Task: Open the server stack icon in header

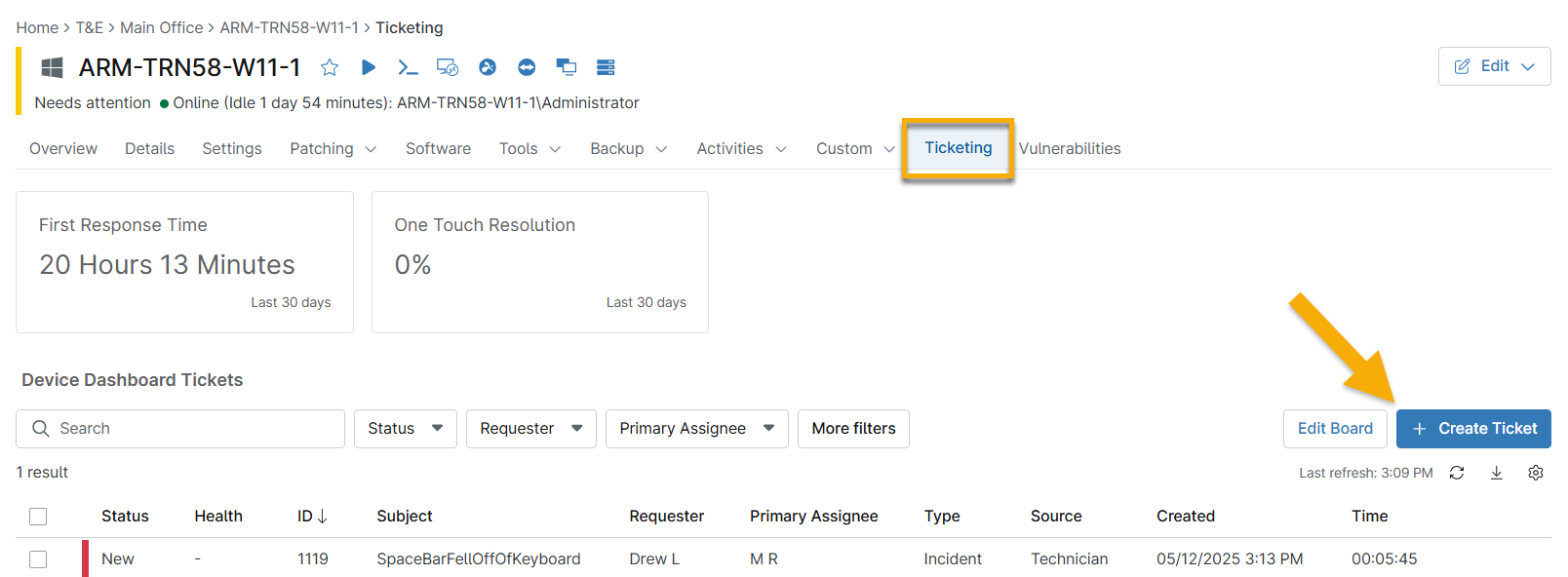Action: point(606,67)
